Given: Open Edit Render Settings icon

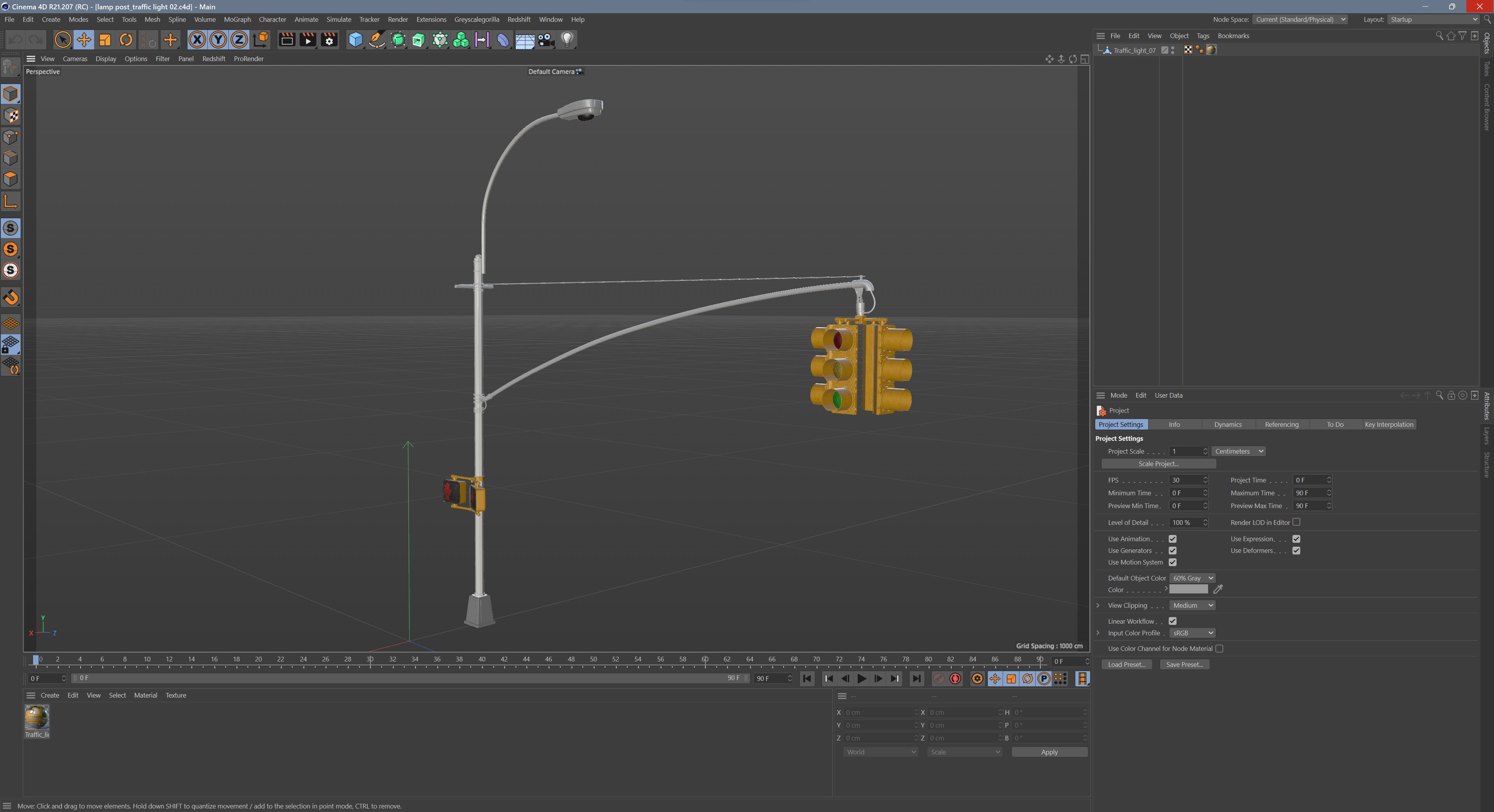Looking at the screenshot, I should 330,39.
